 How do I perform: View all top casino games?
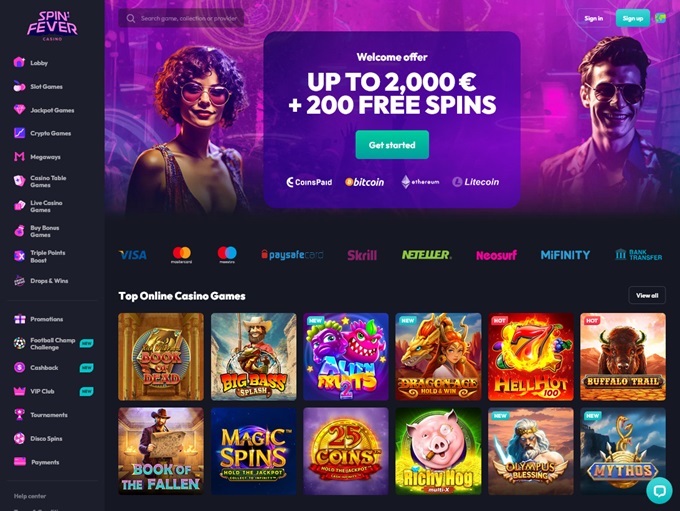[x=647, y=295]
